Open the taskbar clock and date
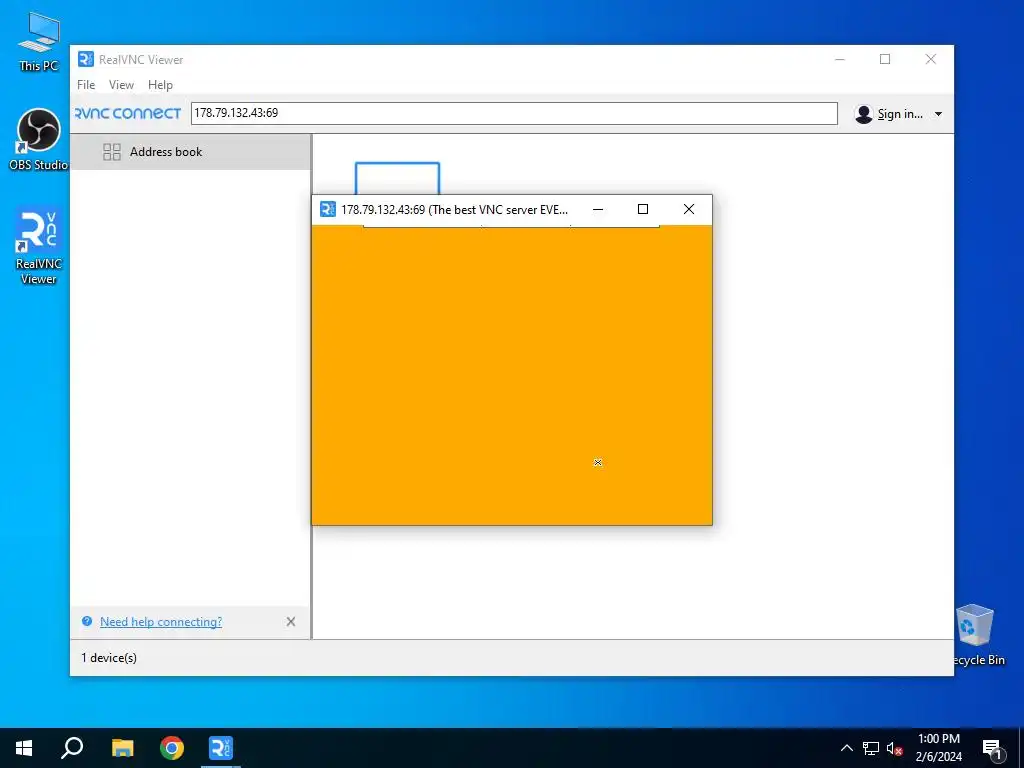The height and width of the screenshot is (768, 1024). click(x=938, y=748)
